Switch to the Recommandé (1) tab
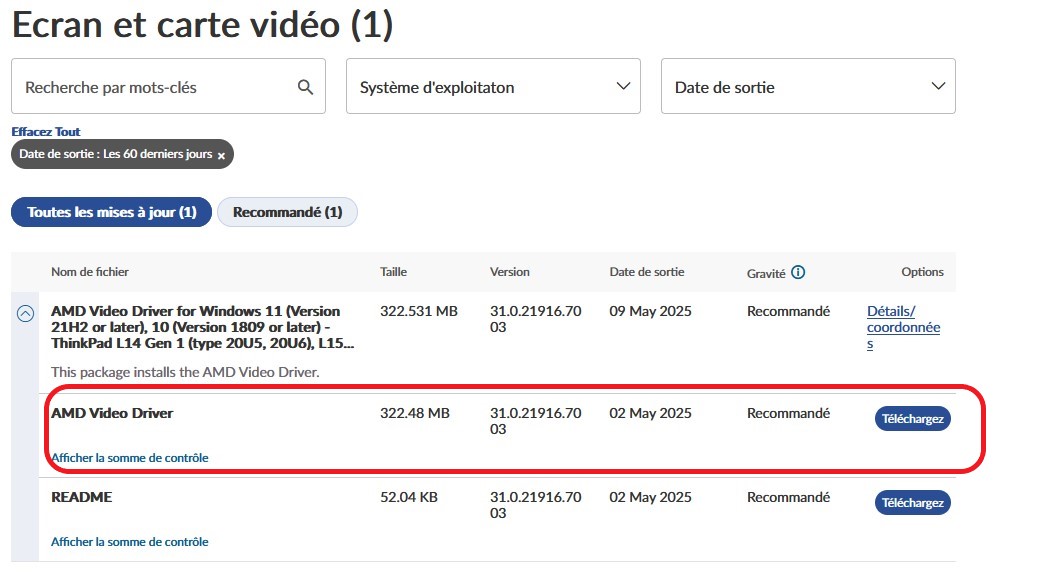The width and height of the screenshot is (1042, 584). point(287,212)
